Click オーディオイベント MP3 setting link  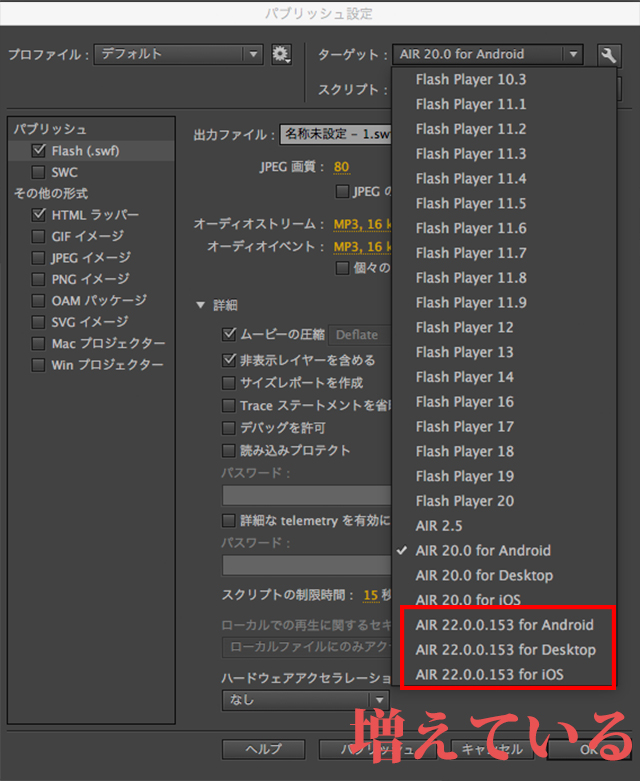363,247
